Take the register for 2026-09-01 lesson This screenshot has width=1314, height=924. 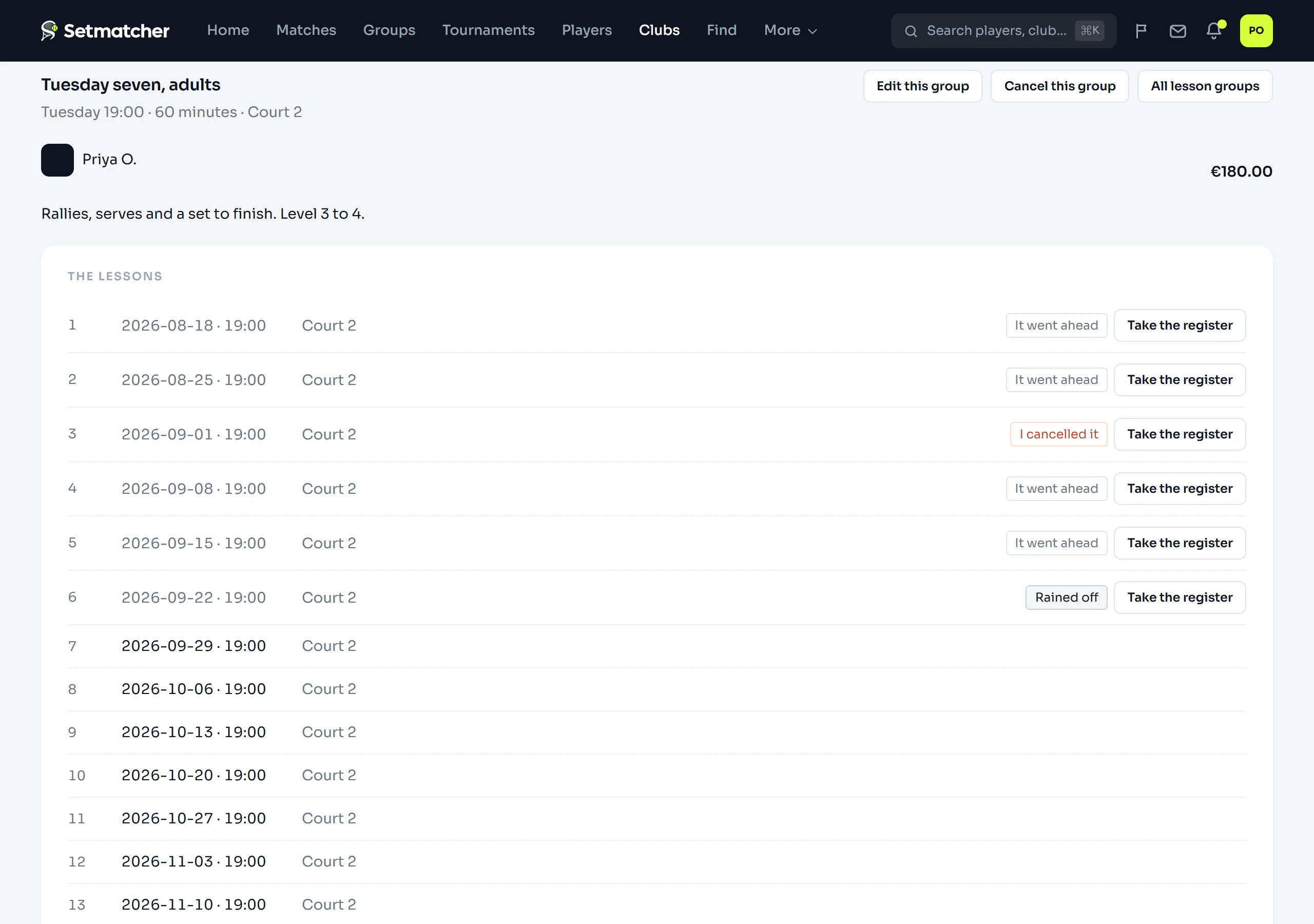pos(1180,434)
